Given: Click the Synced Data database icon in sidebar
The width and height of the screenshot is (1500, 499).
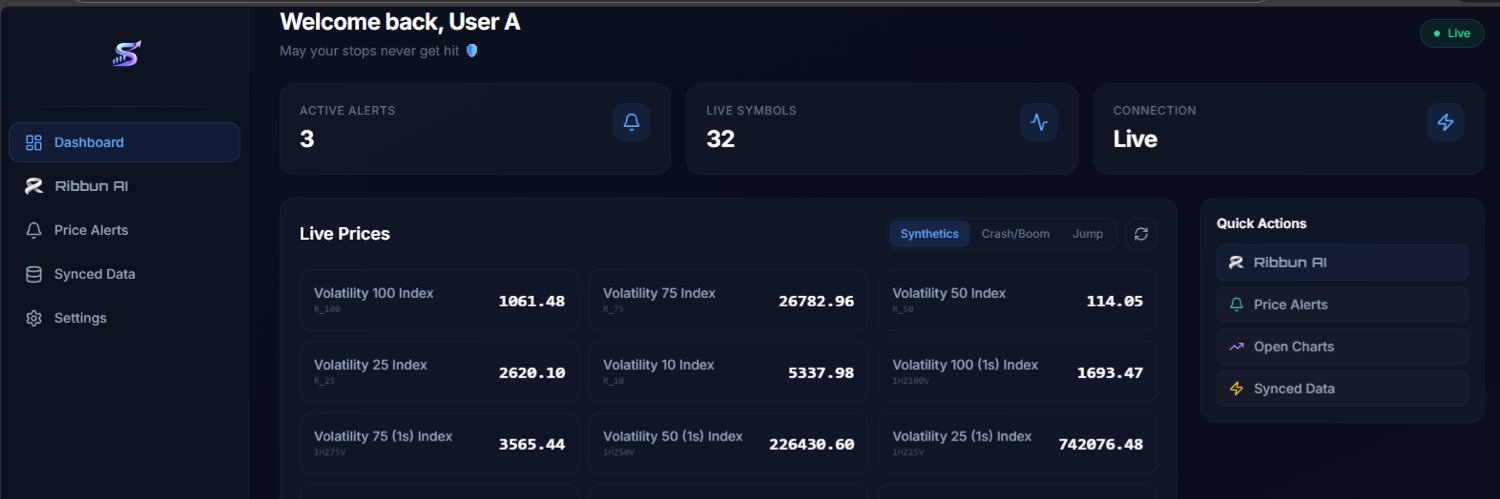Looking at the screenshot, I should [34, 274].
